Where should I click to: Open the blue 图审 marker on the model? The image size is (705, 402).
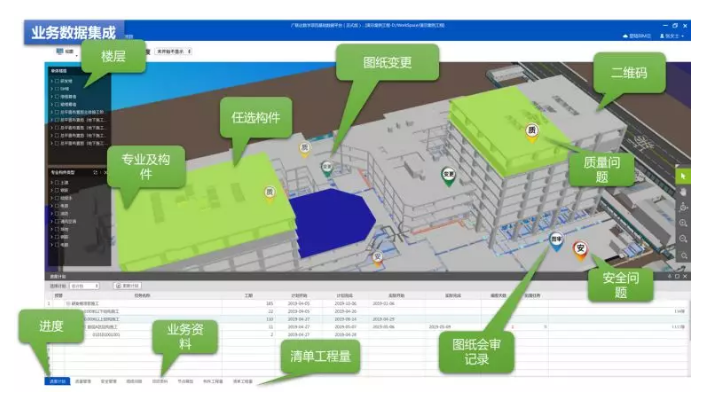click(x=556, y=240)
